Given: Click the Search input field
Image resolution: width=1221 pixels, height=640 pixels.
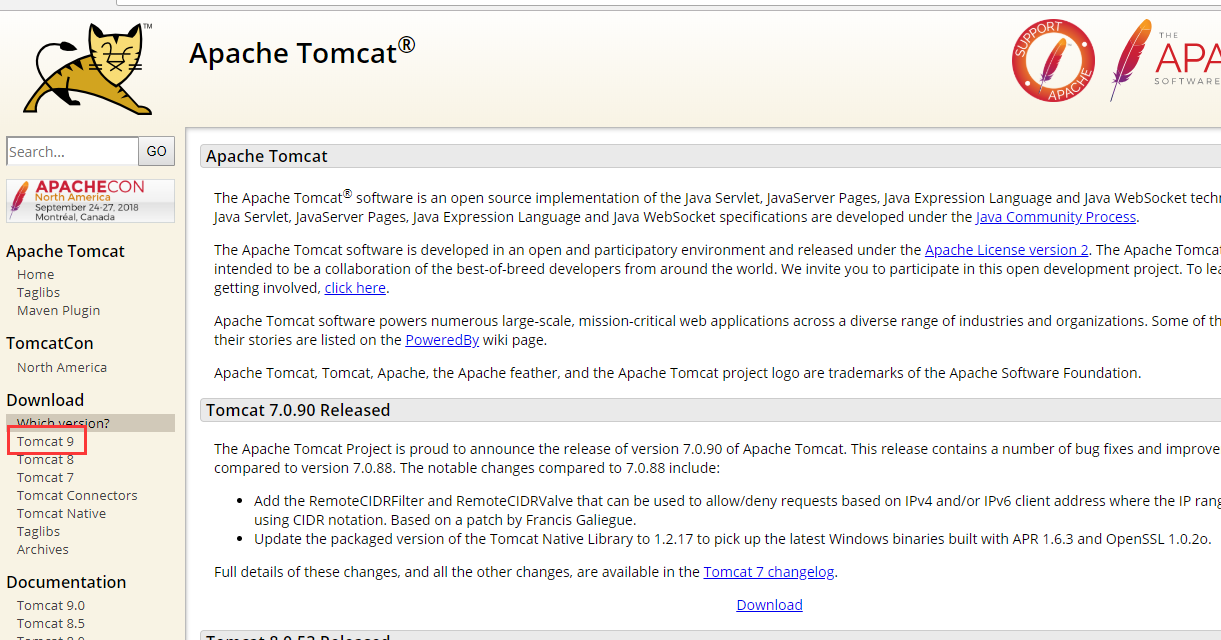Looking at the screenshot, I should (x=72, y=151).
